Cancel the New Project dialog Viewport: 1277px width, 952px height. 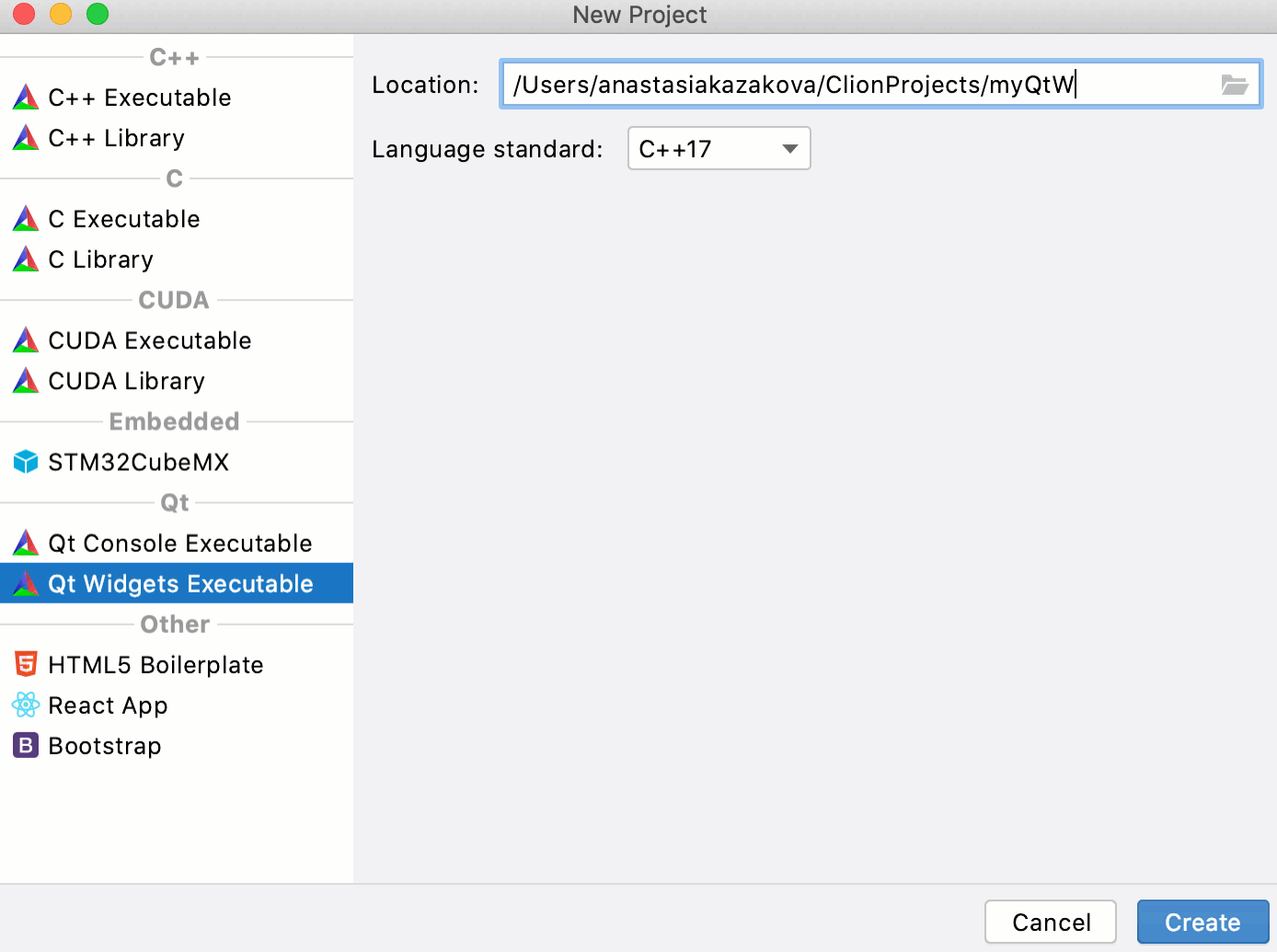point(1051,922)
